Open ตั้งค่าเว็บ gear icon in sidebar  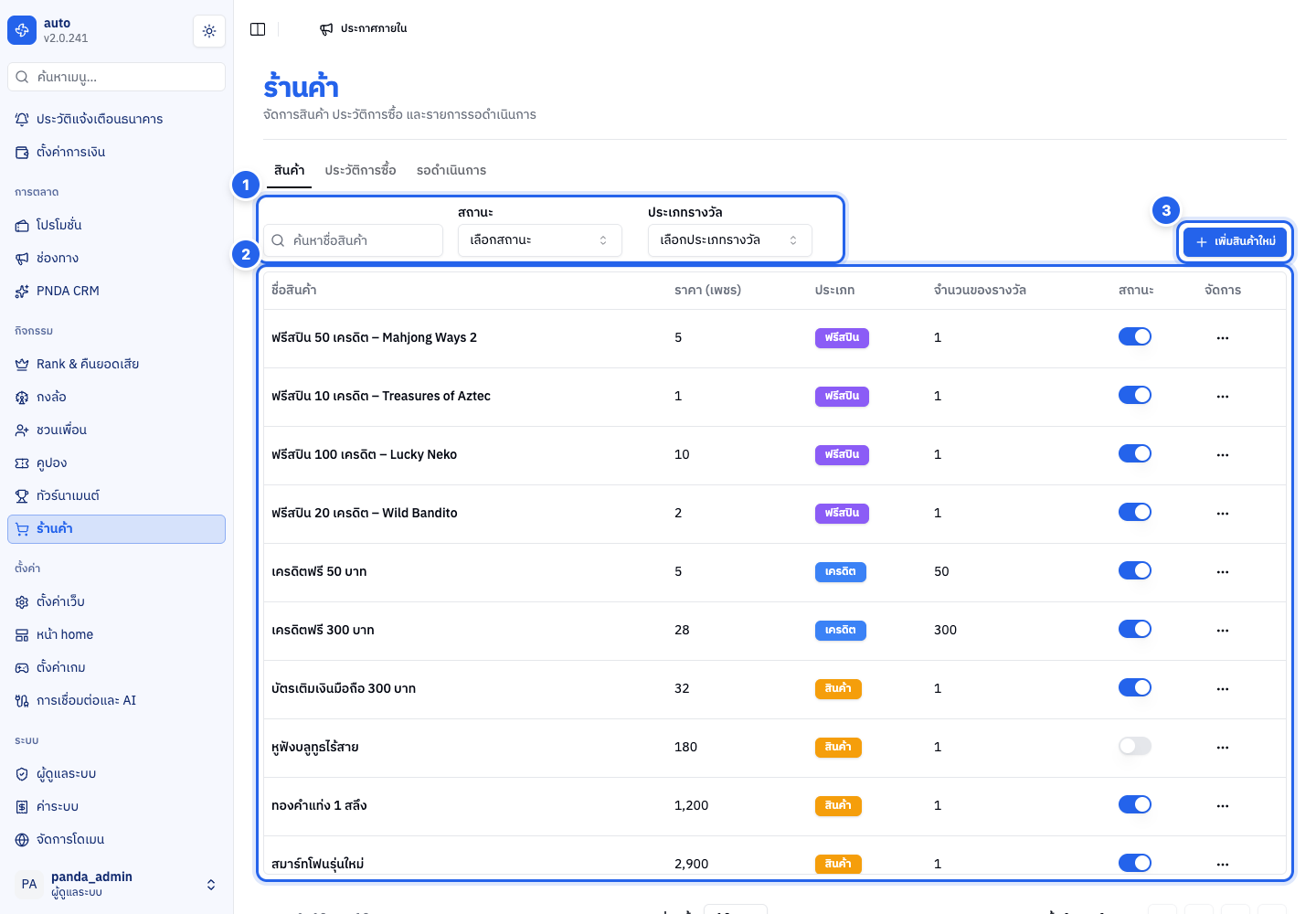22,601
